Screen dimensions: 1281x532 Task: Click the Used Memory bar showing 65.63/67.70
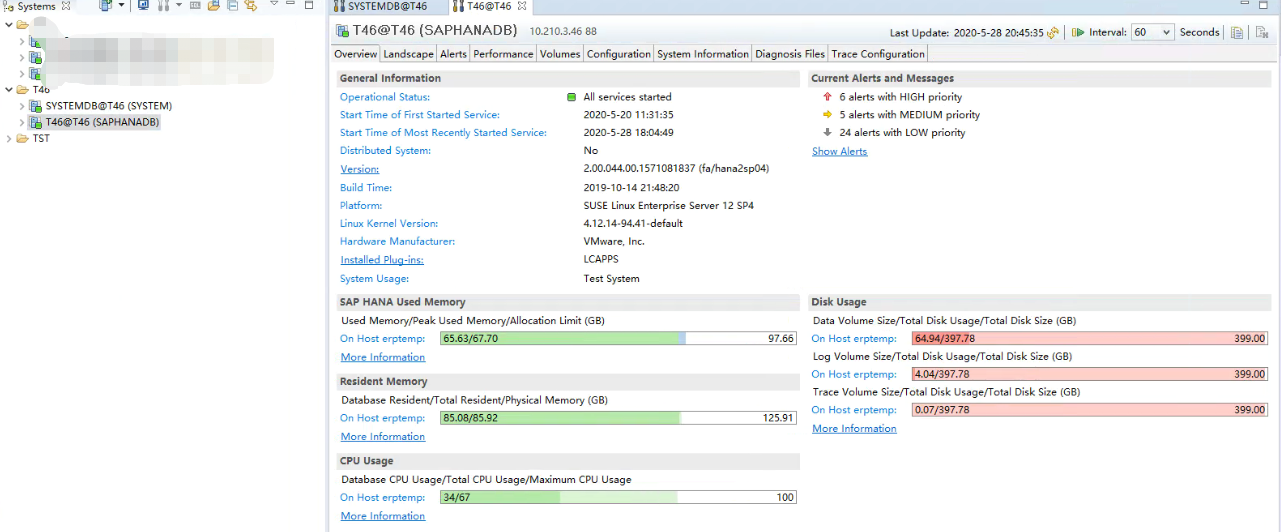pyautogui.click(x=618, y=339)
